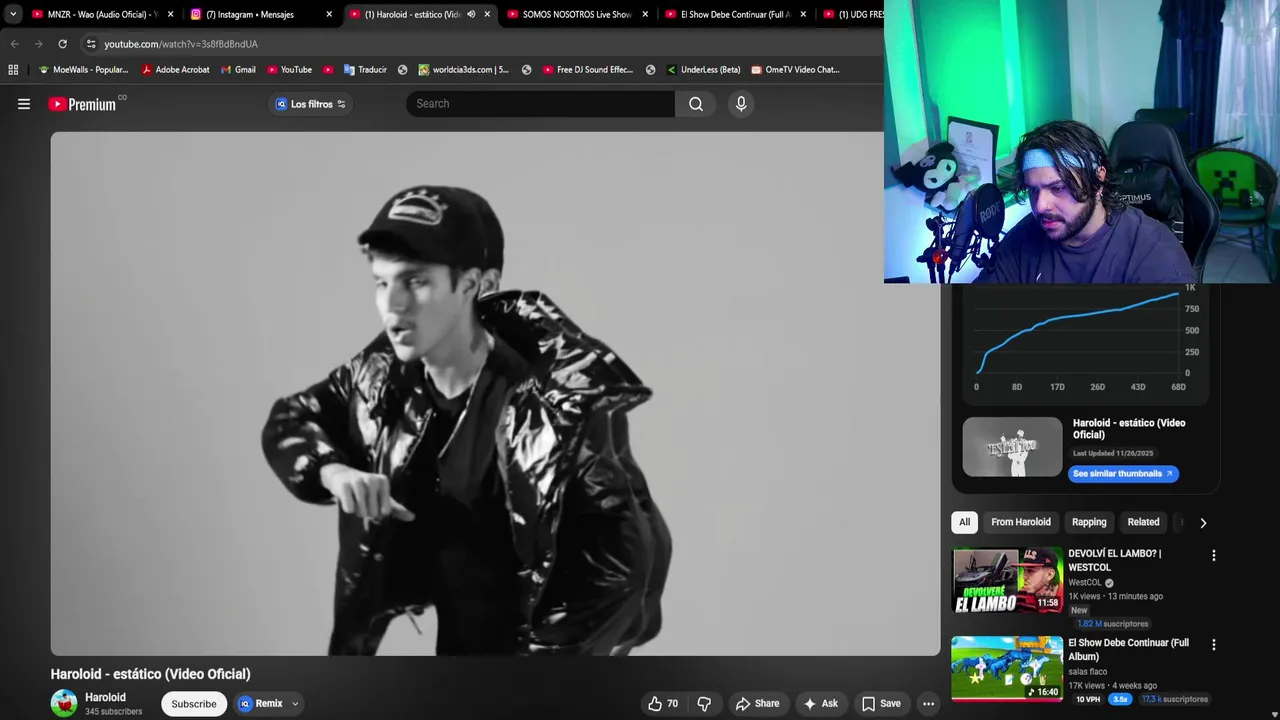Reload the page with browser refresh icon

[62, 44]
